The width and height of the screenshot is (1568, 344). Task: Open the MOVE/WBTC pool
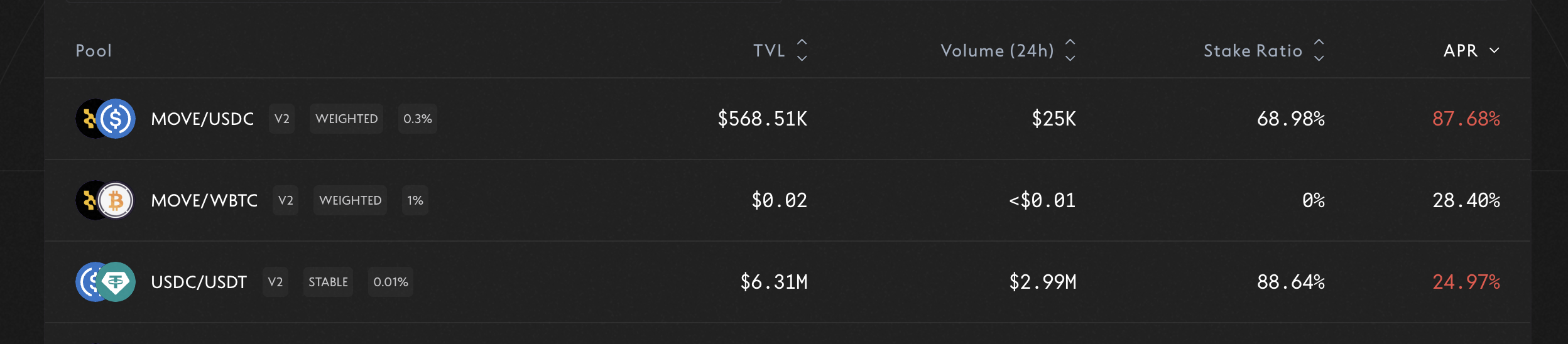tap(204, 200)
